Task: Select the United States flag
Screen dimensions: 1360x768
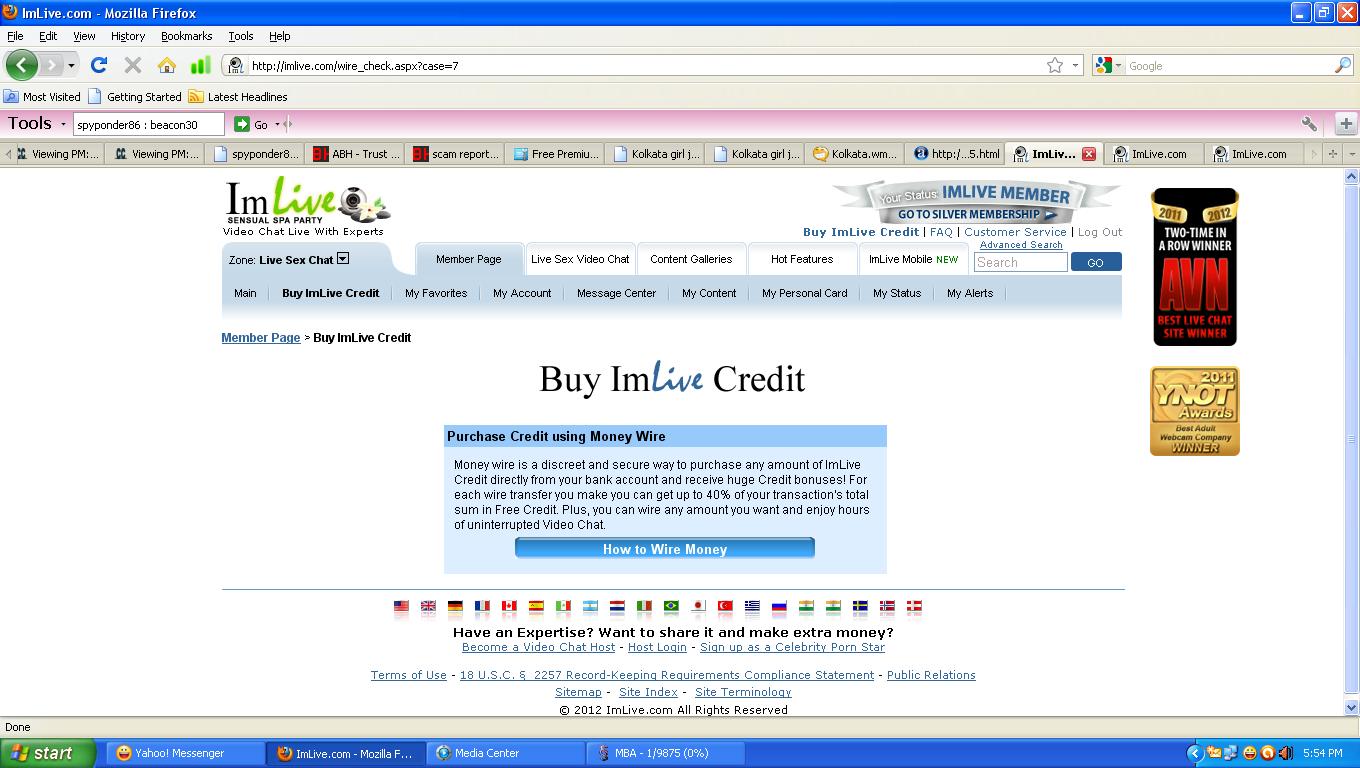Action: 401,606
